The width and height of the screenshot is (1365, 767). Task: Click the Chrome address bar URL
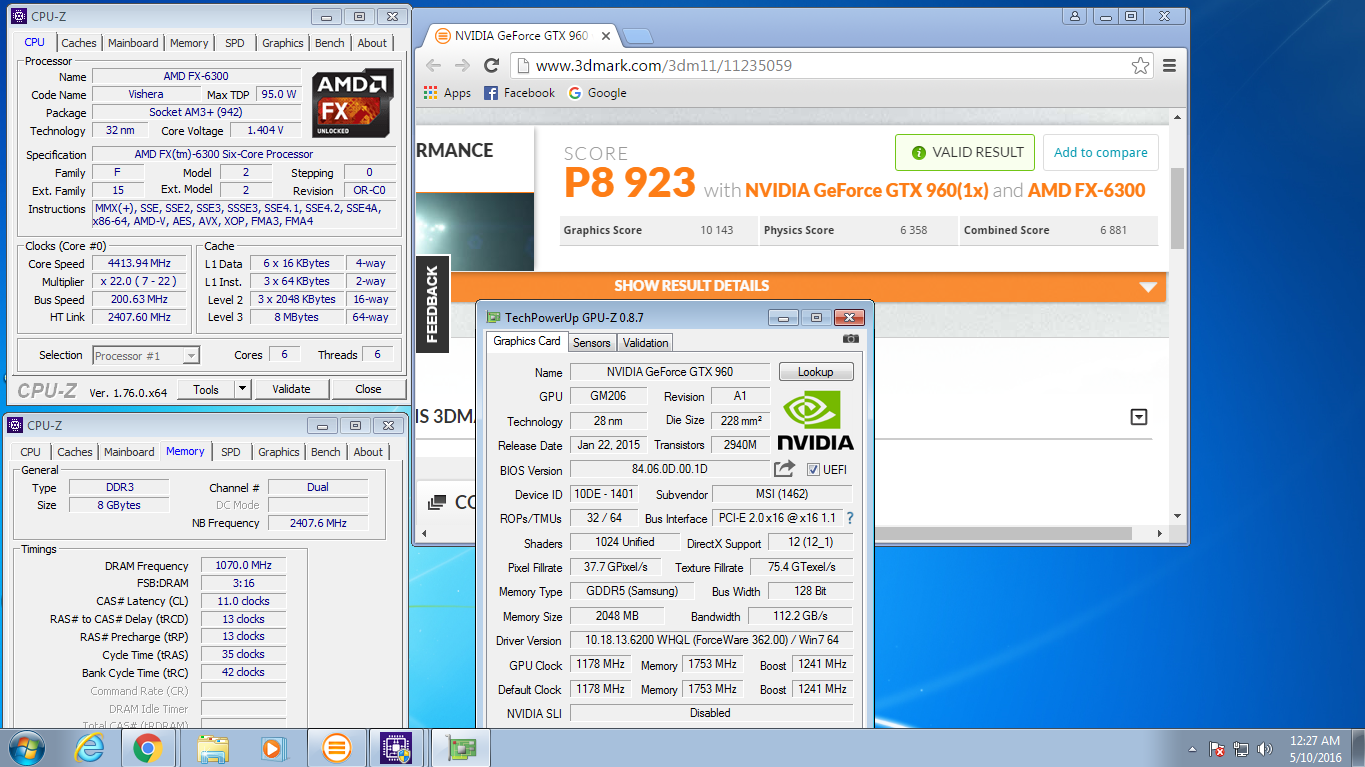664,66
